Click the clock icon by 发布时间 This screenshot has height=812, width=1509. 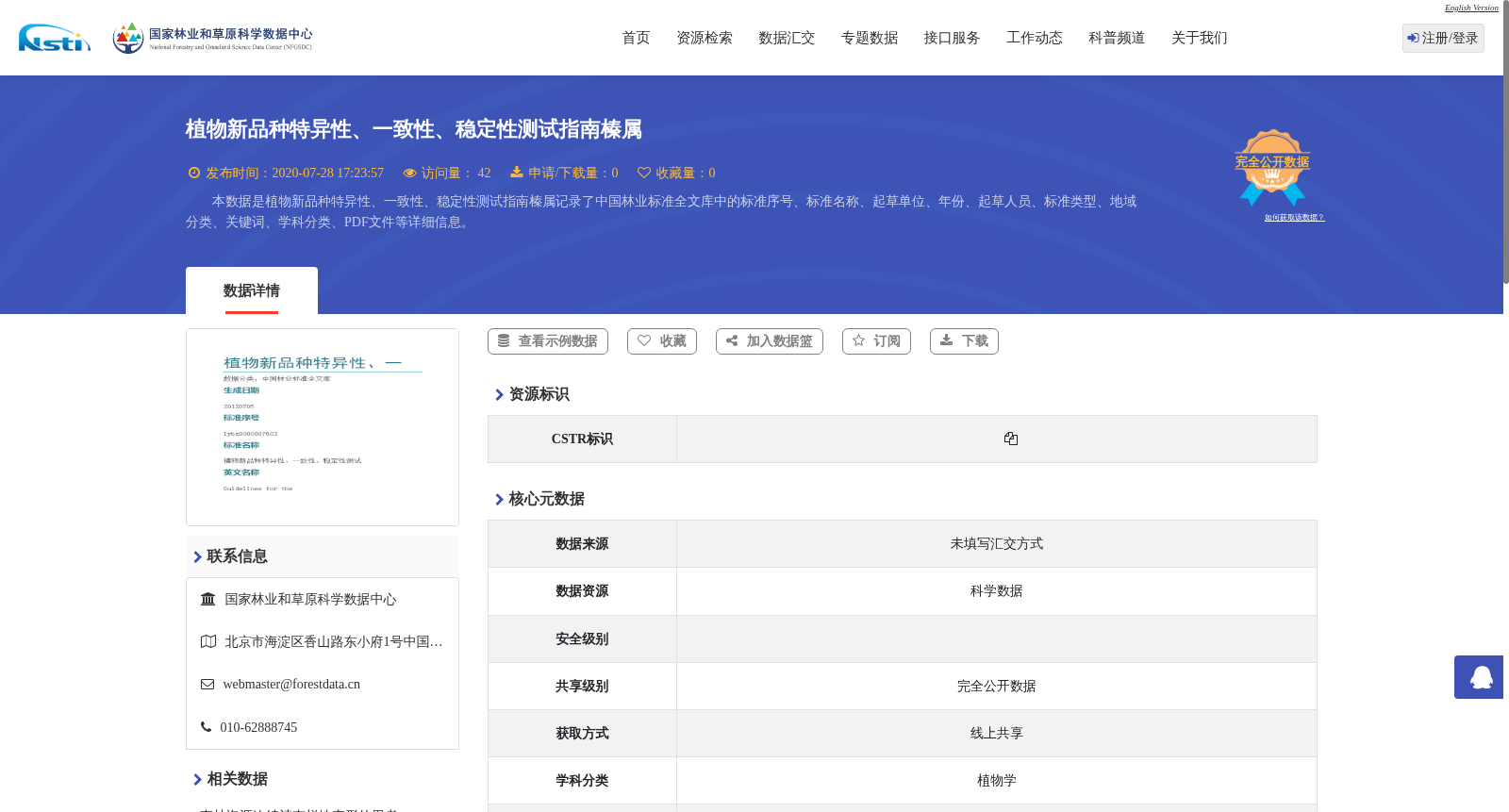click(194, 173)
